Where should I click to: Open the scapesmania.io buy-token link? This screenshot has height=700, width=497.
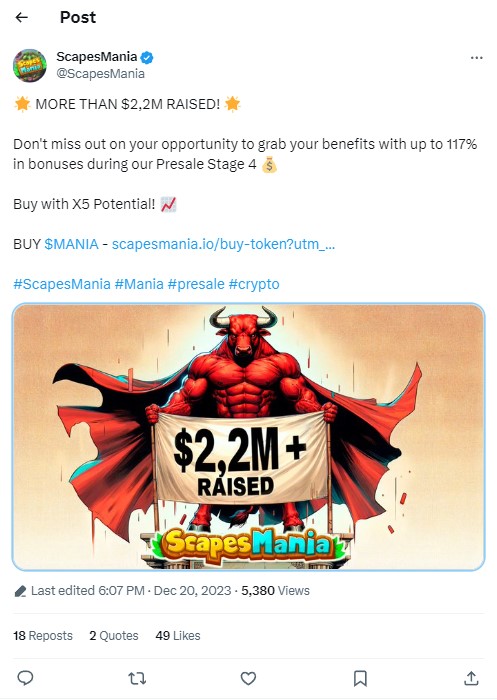pyautogui.click(x=223, y=244)
